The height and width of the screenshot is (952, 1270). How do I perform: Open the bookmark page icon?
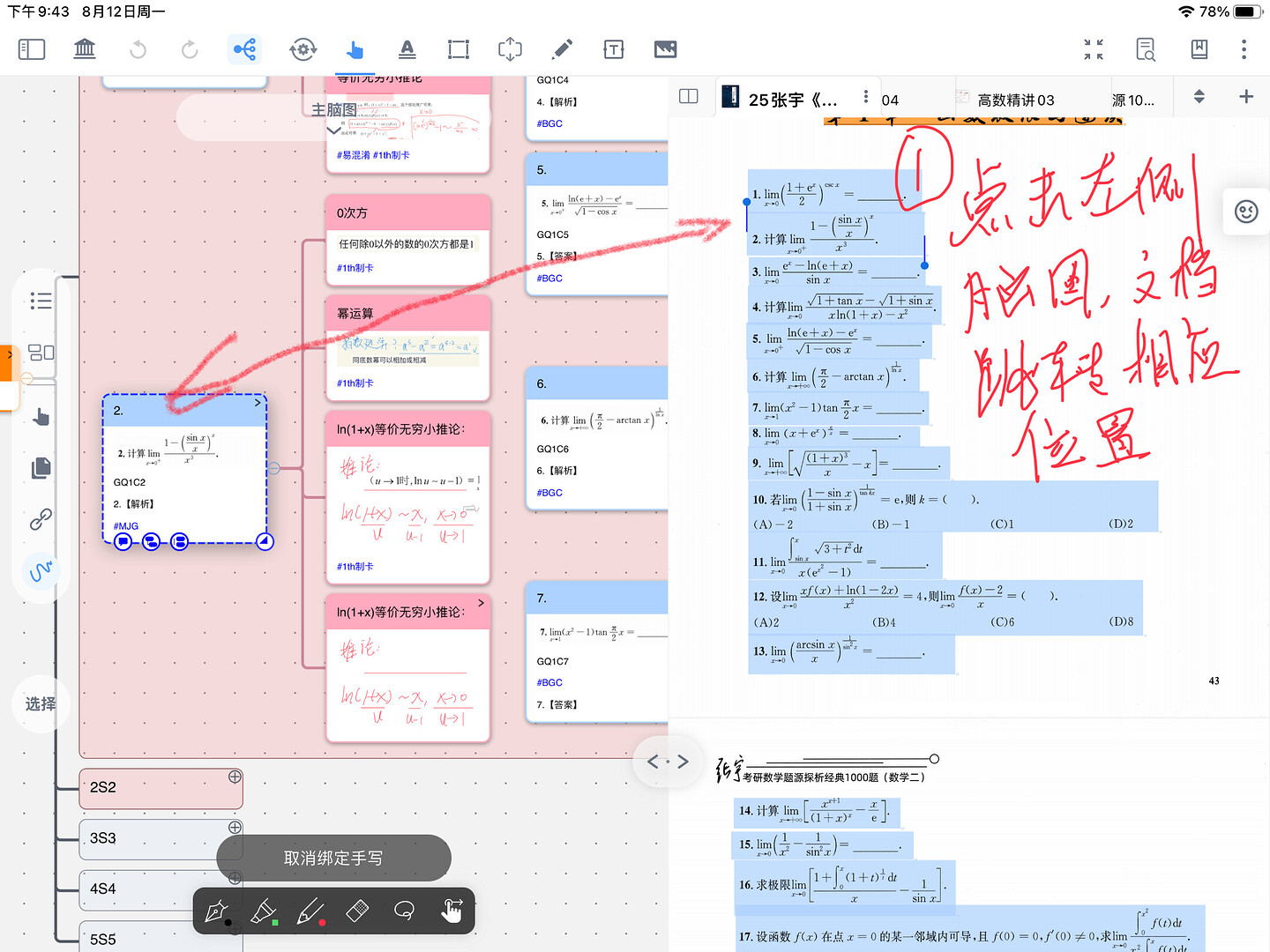point(1199,49)
